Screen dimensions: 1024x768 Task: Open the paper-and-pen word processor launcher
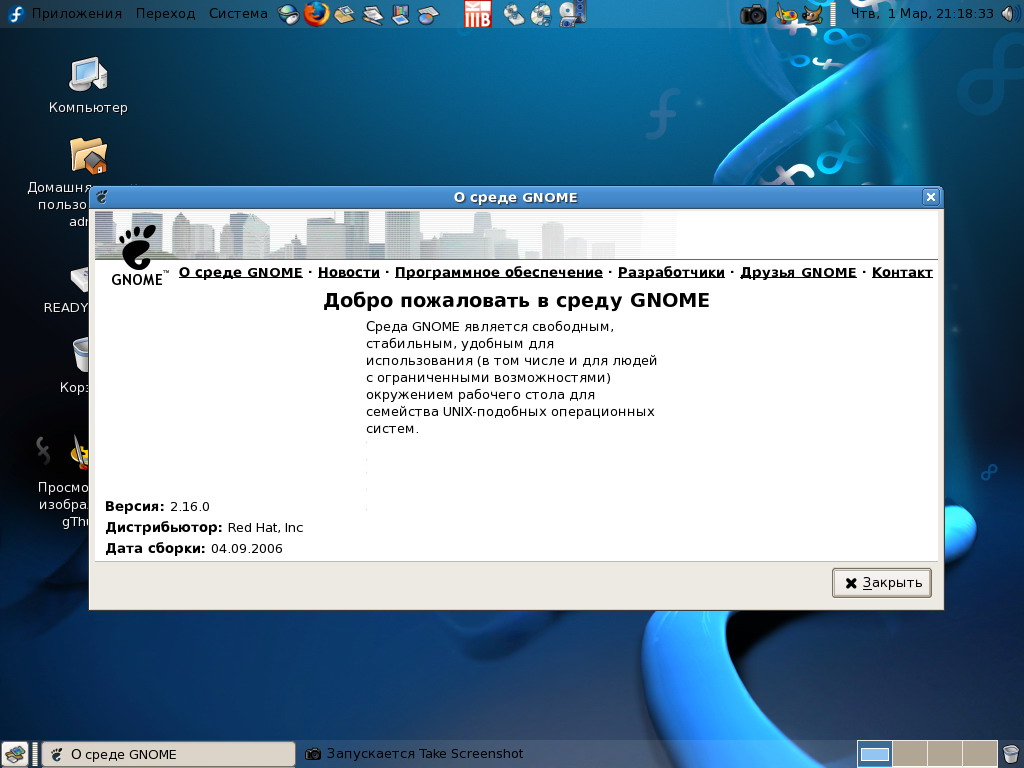click(372, 14)
